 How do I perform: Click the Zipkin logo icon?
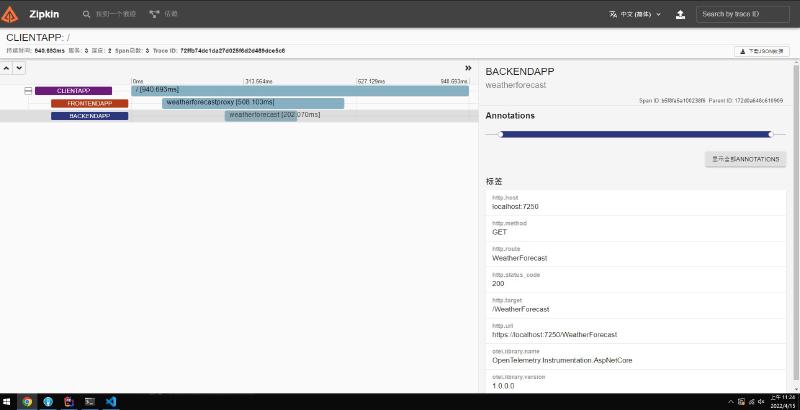[x=12, y=14]
